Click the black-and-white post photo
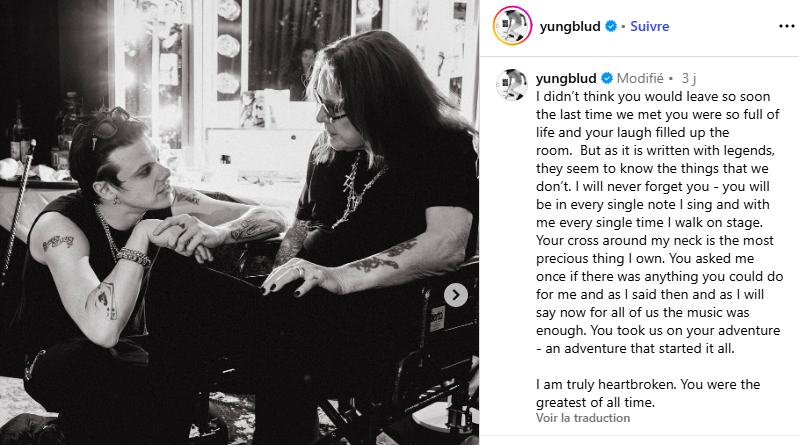Image resolution: width=799 pixels, height=445 pixels. (239, 222)
